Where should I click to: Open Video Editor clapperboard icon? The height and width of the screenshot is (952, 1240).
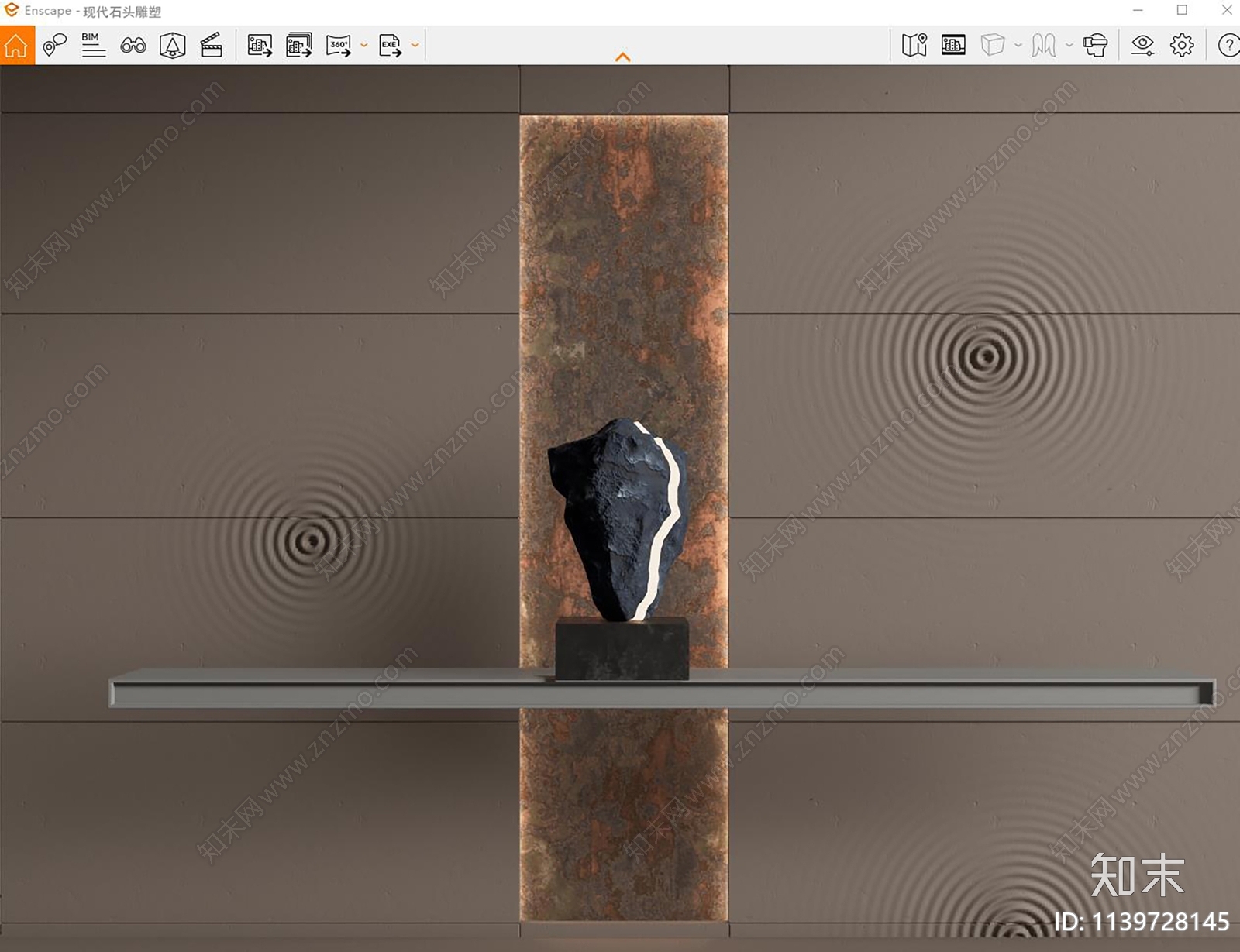pyautogui.click(x=212, y=45)
